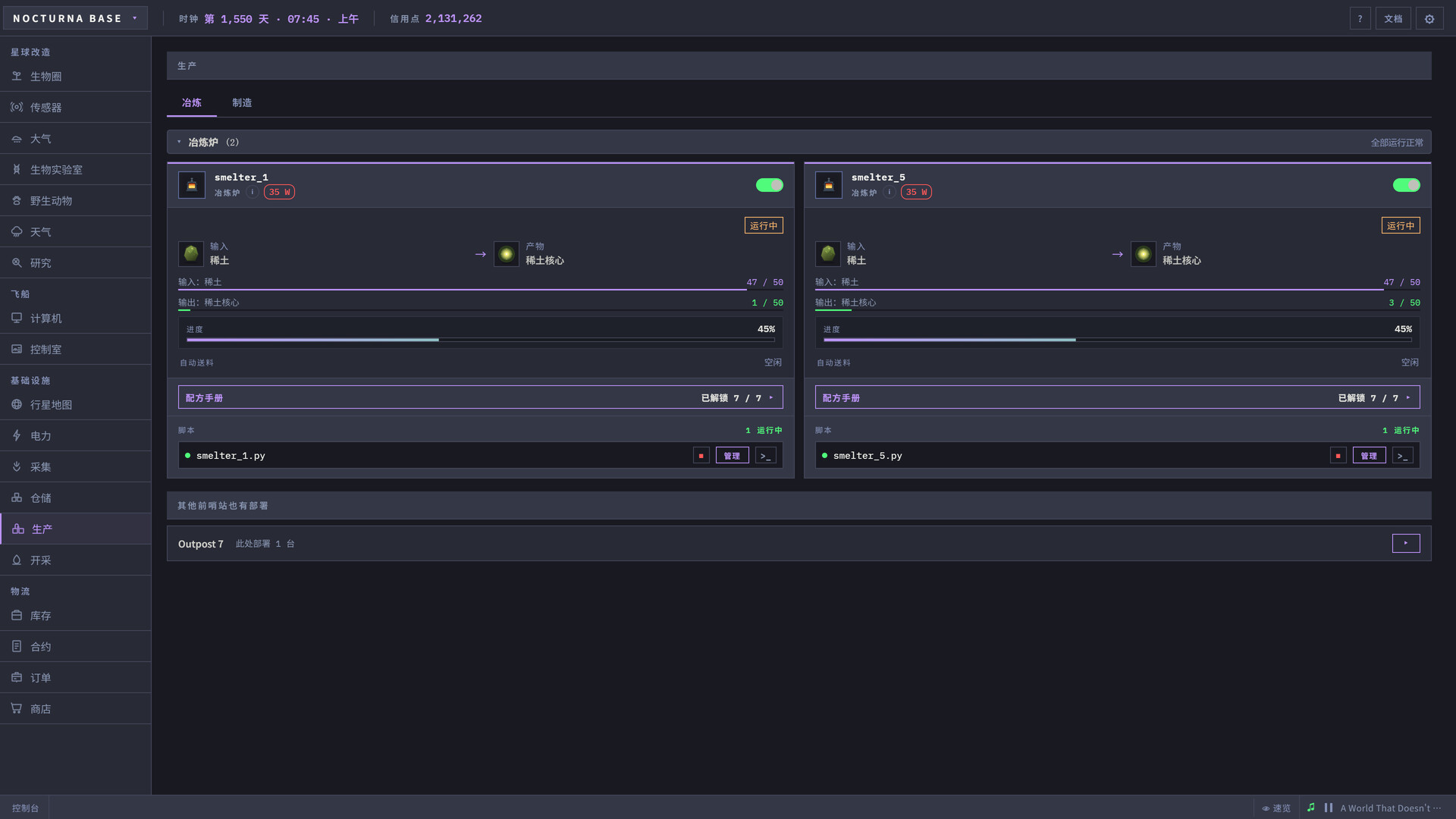Stop the smelter_5.py script

coord(1338,456)
